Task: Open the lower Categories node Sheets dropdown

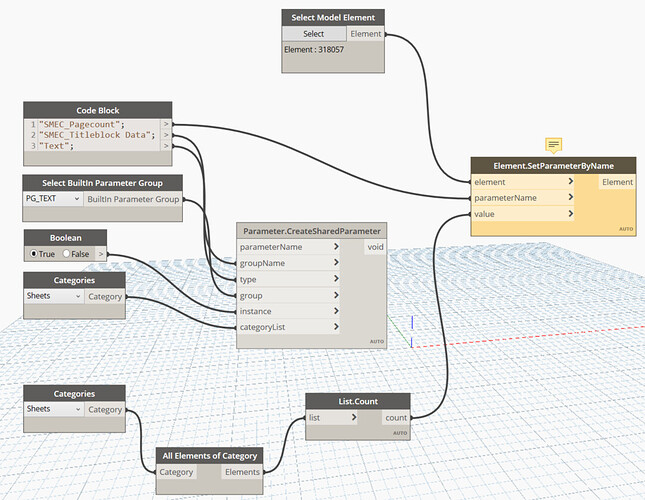Action: [x=53, y=409]
